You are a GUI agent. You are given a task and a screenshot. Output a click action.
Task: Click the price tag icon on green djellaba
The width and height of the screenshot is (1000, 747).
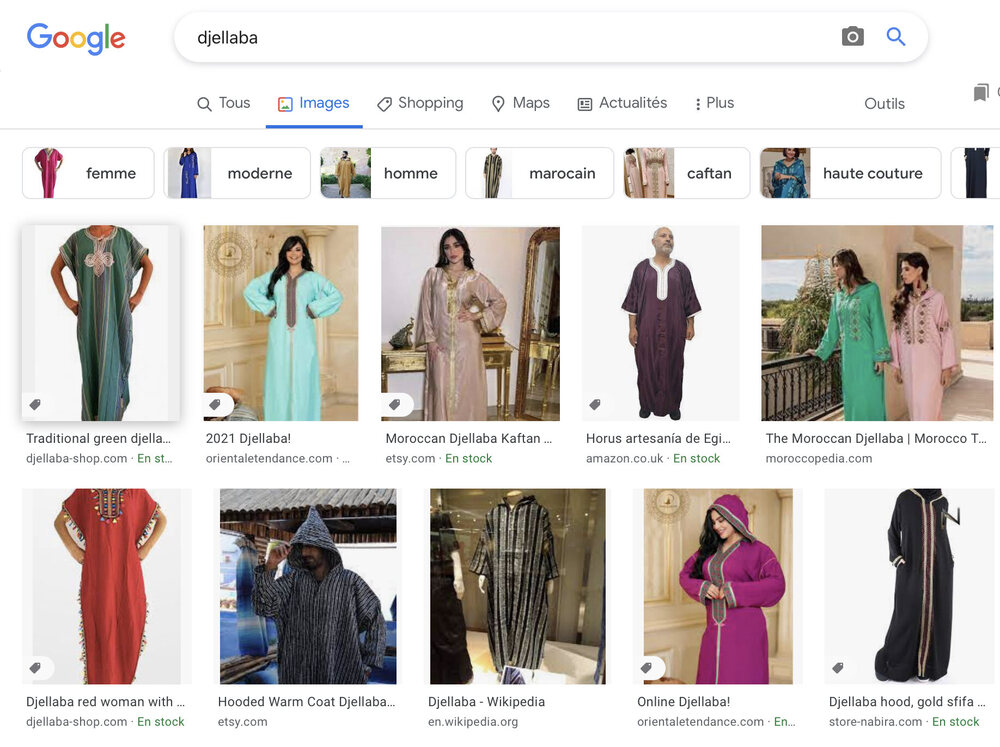pos(36,405)
